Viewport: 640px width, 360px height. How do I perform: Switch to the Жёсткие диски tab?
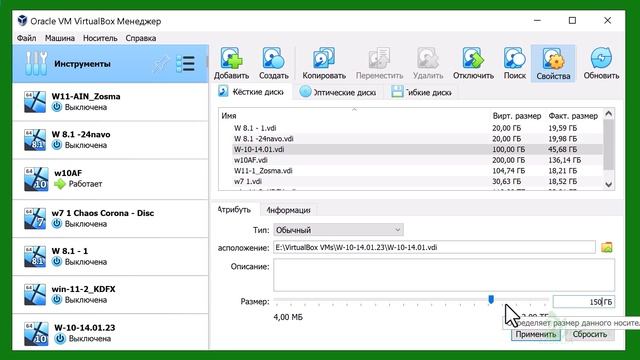[251, 92]
